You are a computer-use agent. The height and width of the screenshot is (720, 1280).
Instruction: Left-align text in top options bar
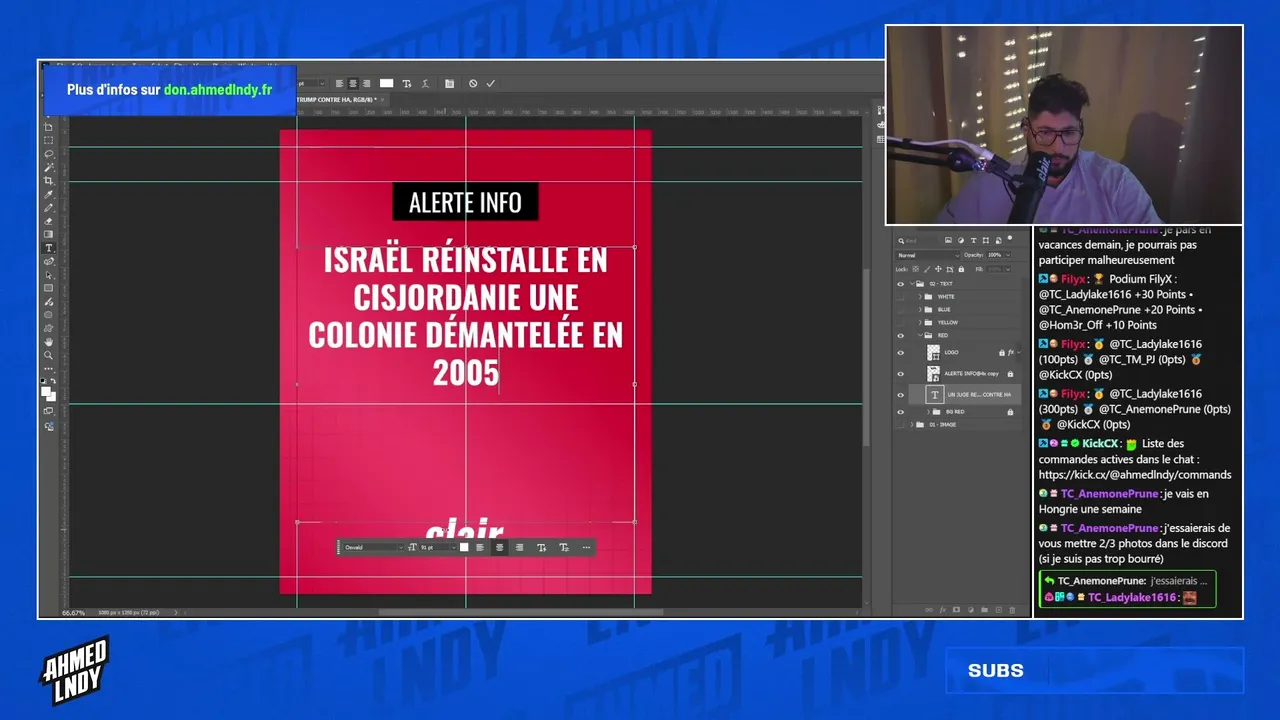pos(340,84)
